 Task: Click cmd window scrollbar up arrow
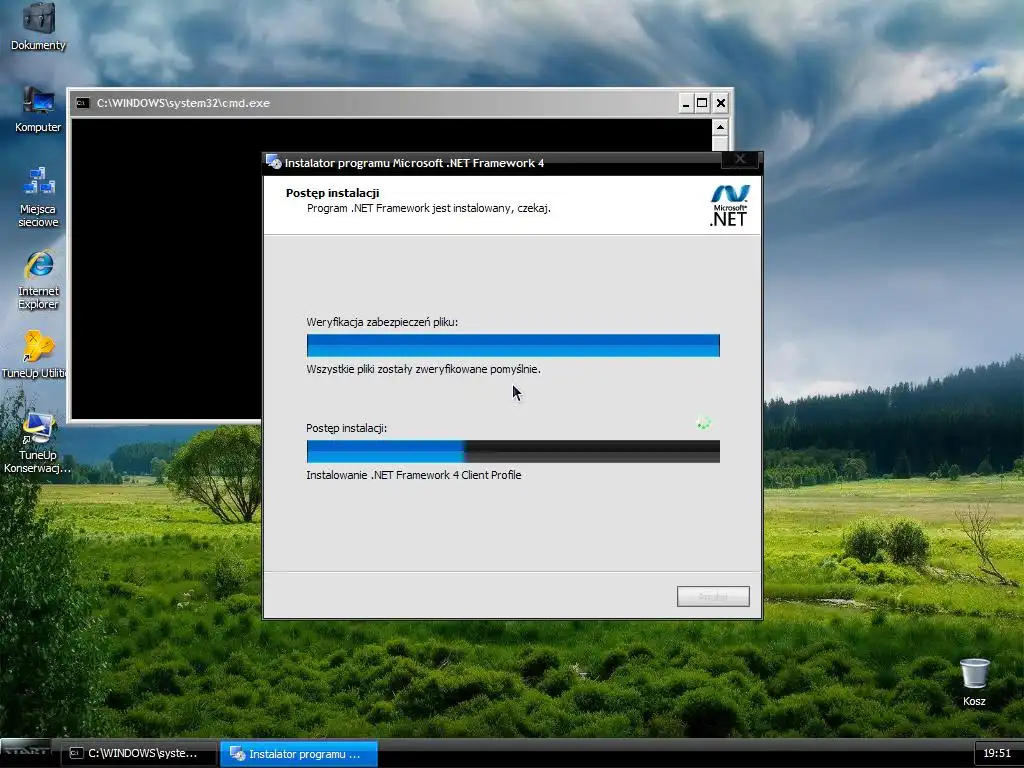click(x=720, y=127)
